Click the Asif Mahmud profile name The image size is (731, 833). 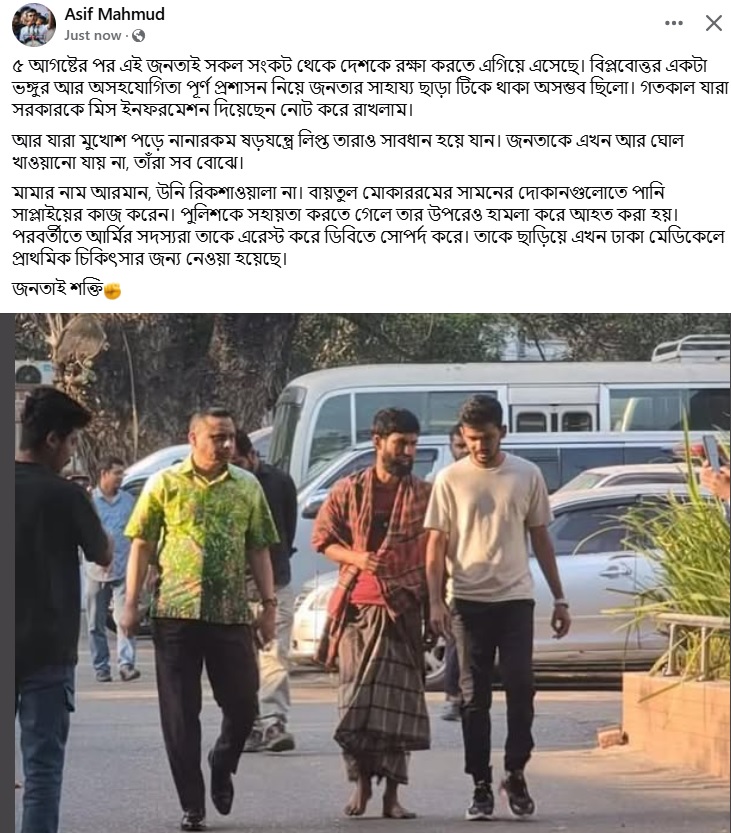(x=115, y=14)
